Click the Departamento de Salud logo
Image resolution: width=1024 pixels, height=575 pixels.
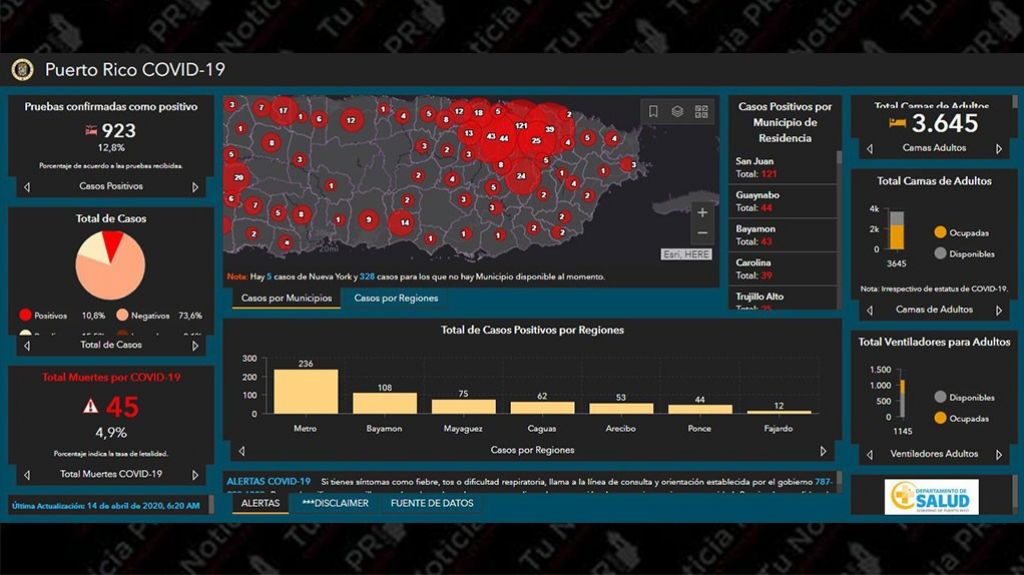(931, 496)
